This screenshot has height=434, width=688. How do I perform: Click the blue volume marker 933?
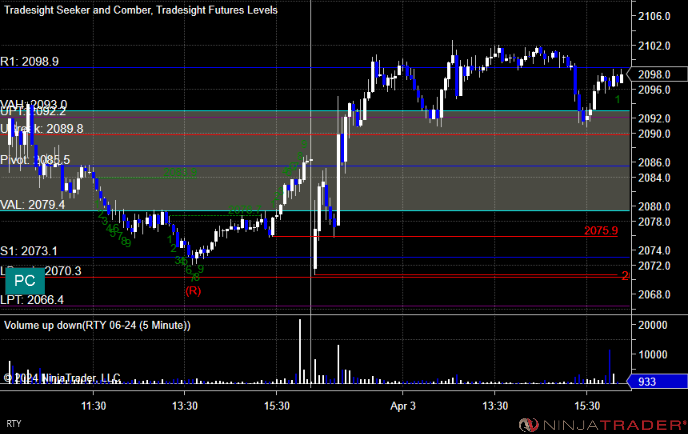[657, 382]
